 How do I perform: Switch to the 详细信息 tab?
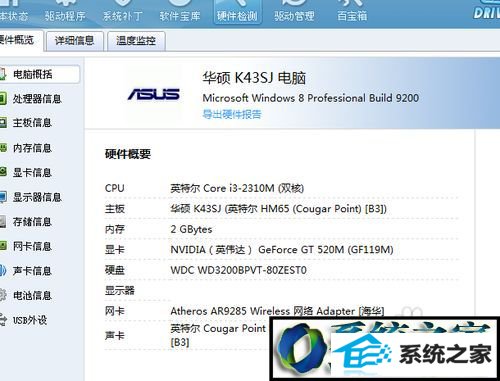click(74, 41)
